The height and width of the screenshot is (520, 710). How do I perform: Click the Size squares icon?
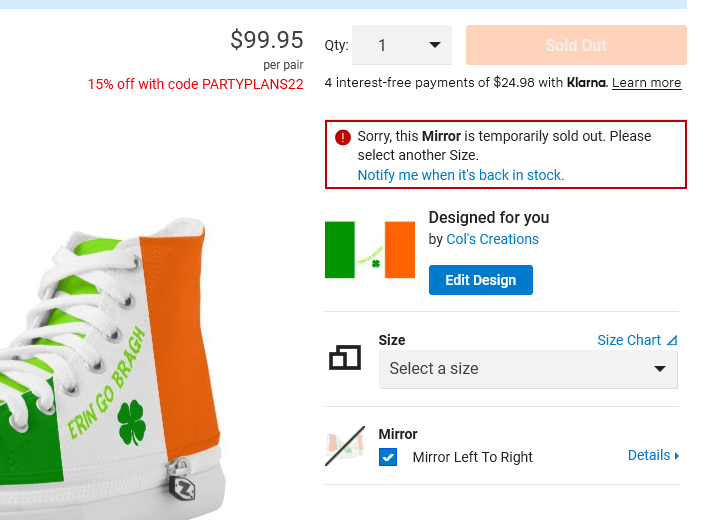pos(345,357)
